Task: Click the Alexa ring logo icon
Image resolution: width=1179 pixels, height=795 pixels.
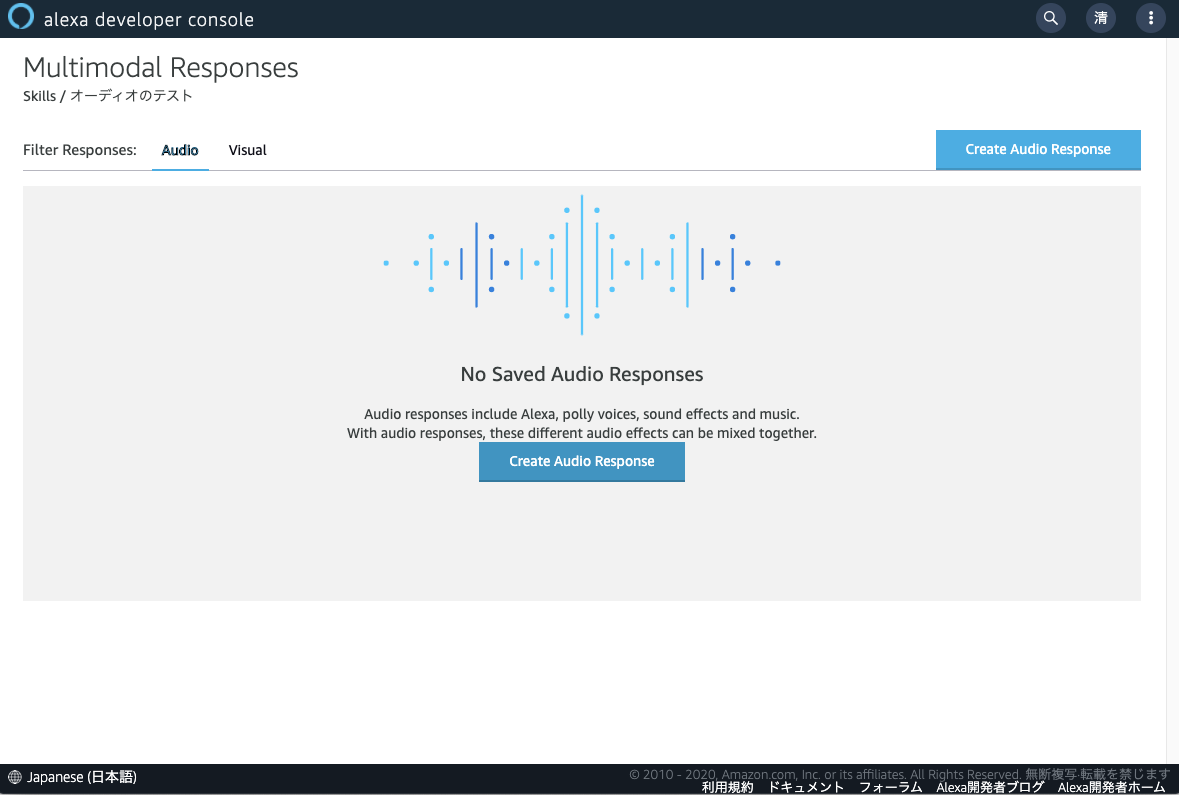Action: 20,17
